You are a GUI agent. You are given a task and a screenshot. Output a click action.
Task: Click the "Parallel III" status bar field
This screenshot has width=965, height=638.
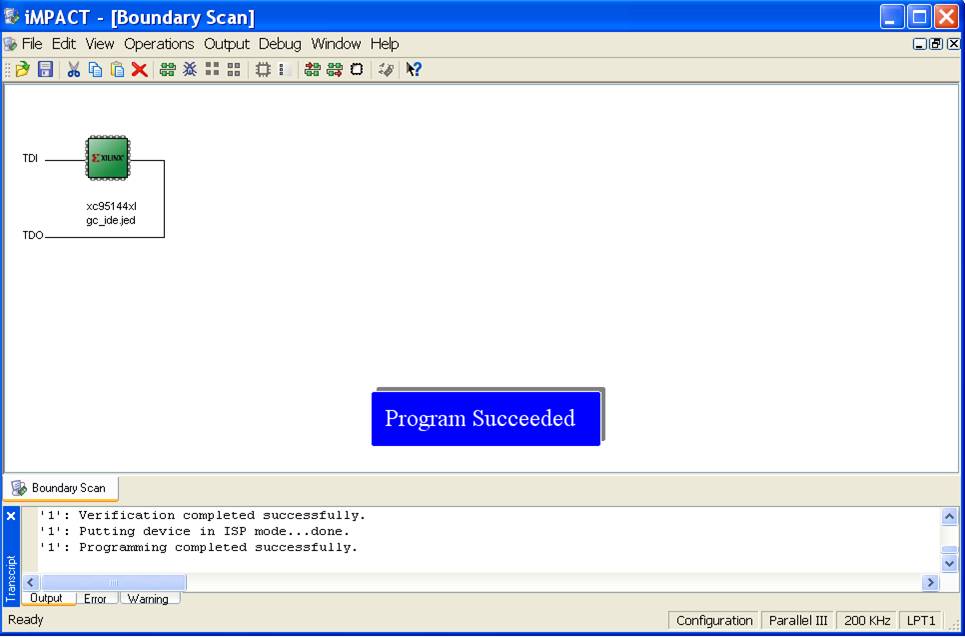798,620
